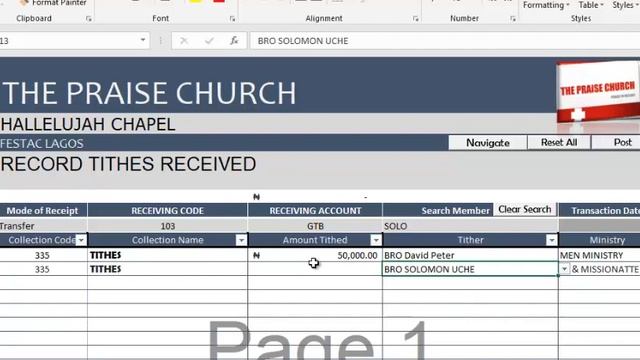Open the Amount Tithed filter dropdown

coord(376,240)
